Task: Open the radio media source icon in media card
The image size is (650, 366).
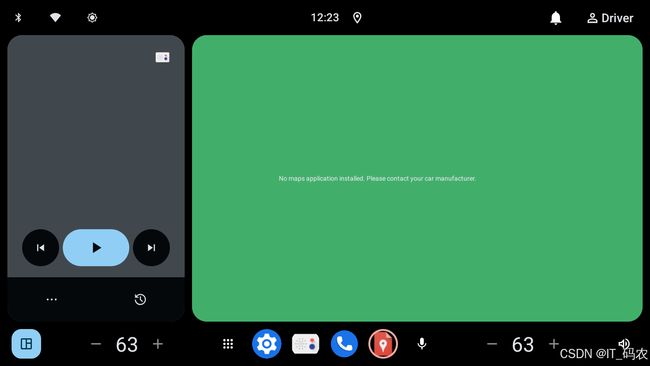Action: [x=162, y=57]
